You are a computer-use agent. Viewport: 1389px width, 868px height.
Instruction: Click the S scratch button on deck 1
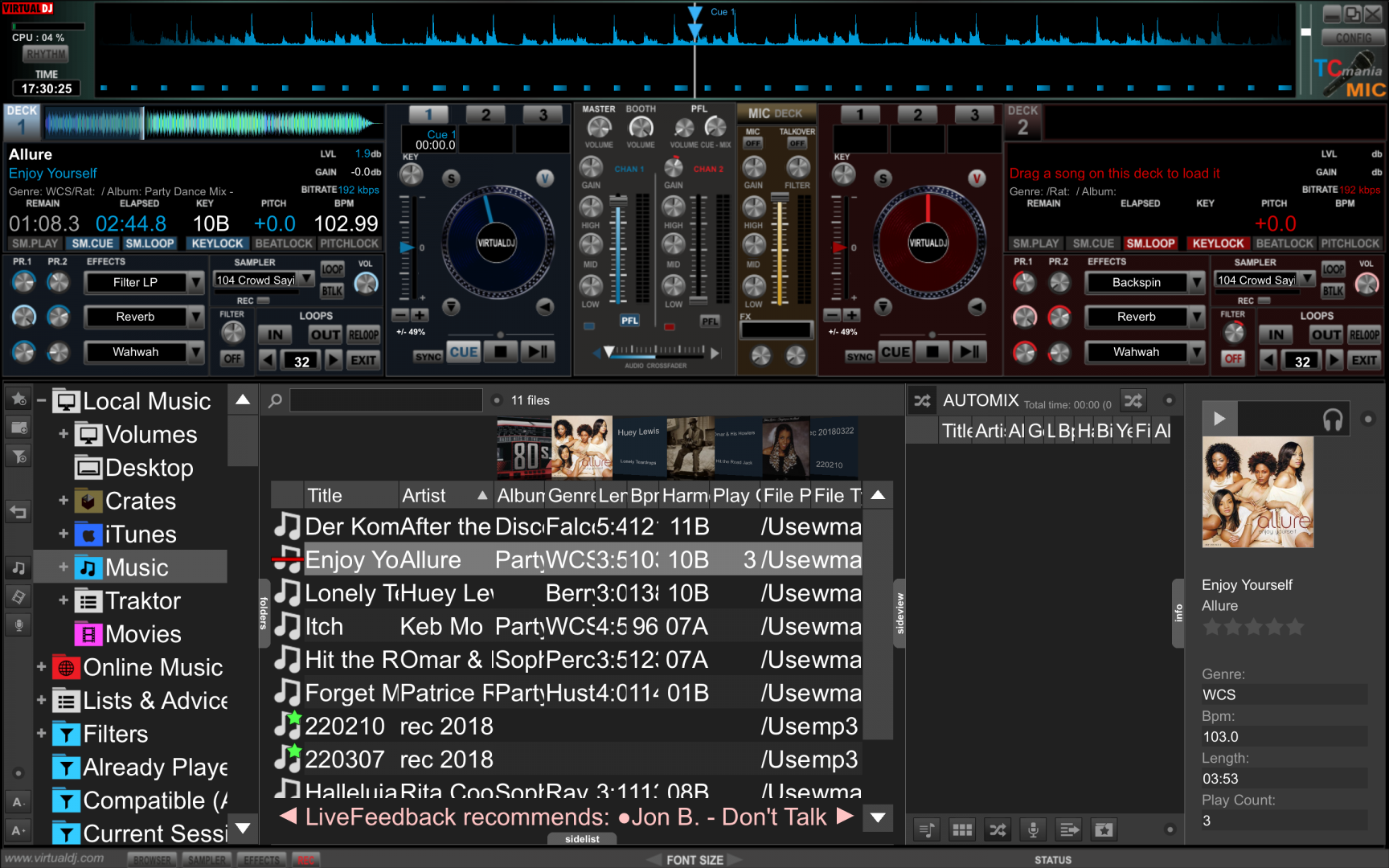pos(451,178)
